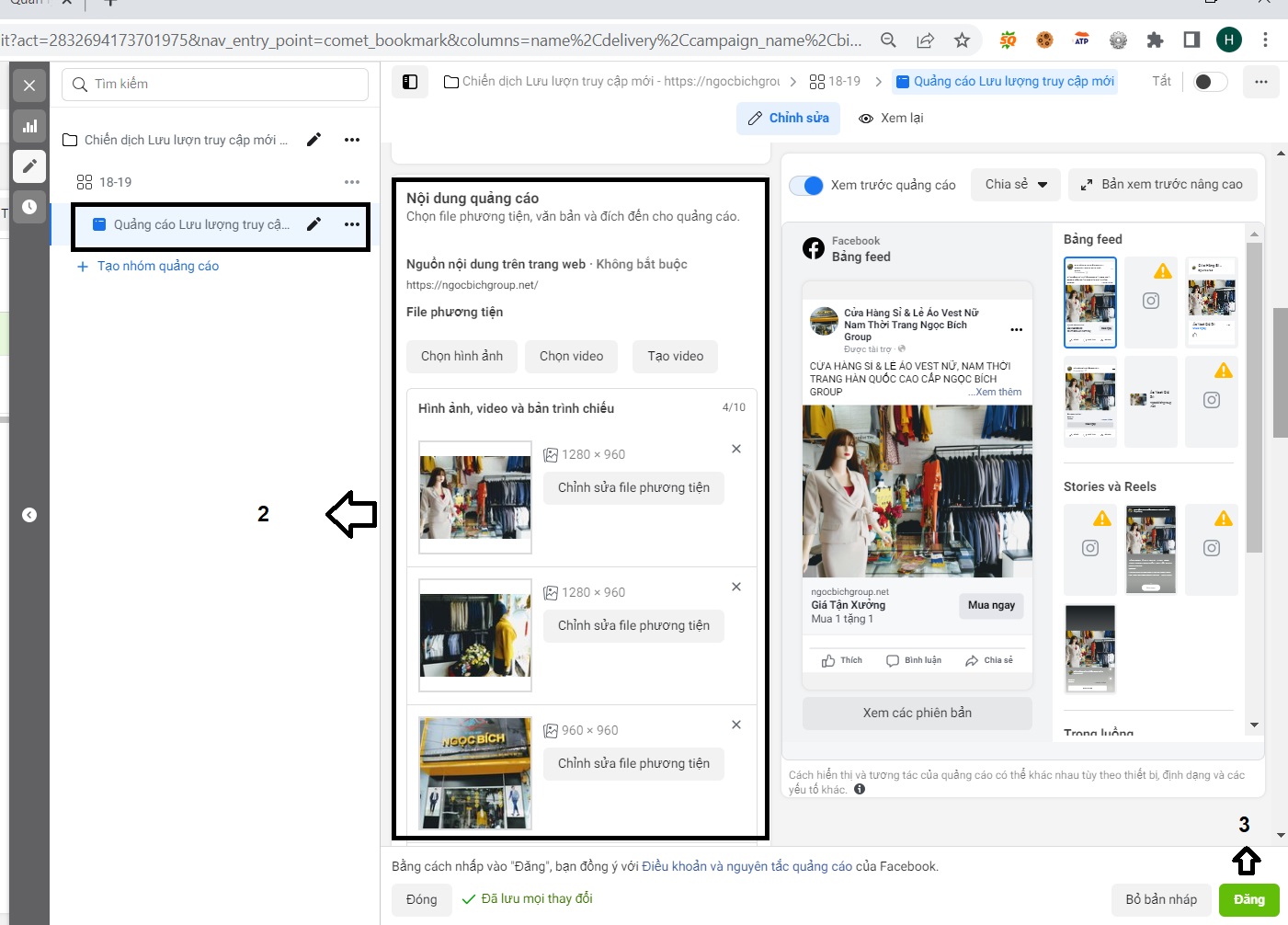Viewport: 1288px width, 925px height.
Task: Open the top-right three-dot options menu
Action: pos(1260,82)
